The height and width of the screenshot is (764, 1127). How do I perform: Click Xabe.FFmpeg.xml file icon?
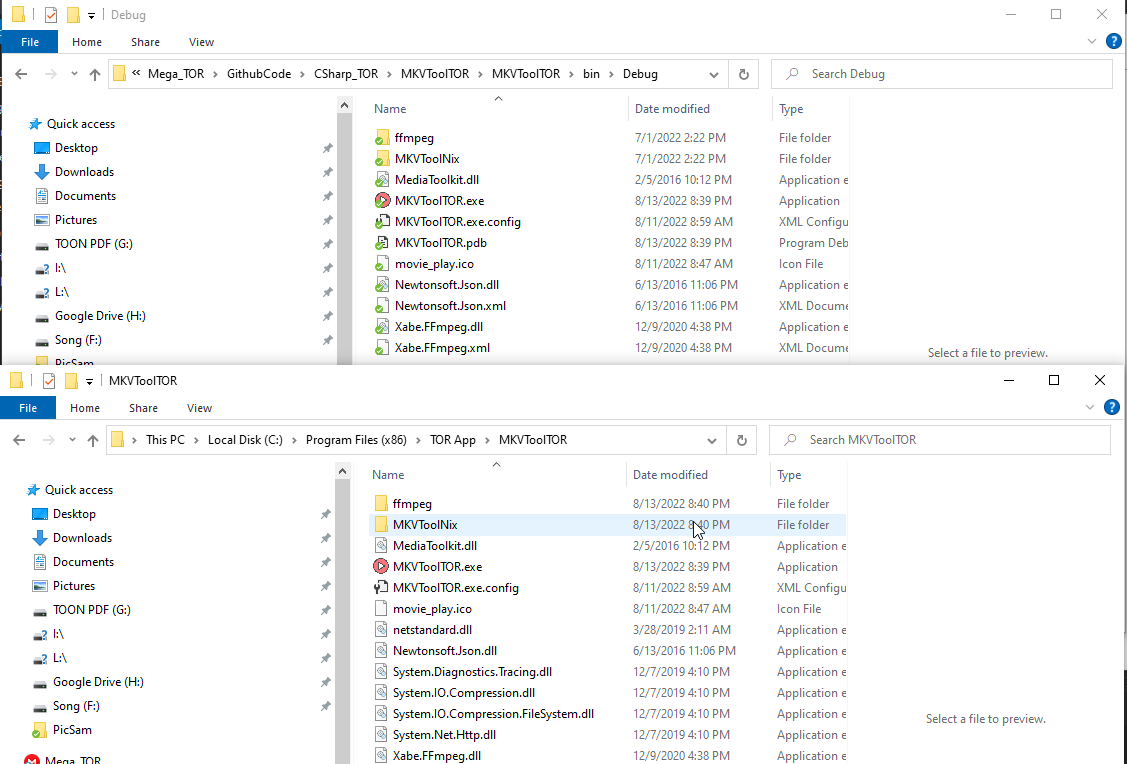382,348
